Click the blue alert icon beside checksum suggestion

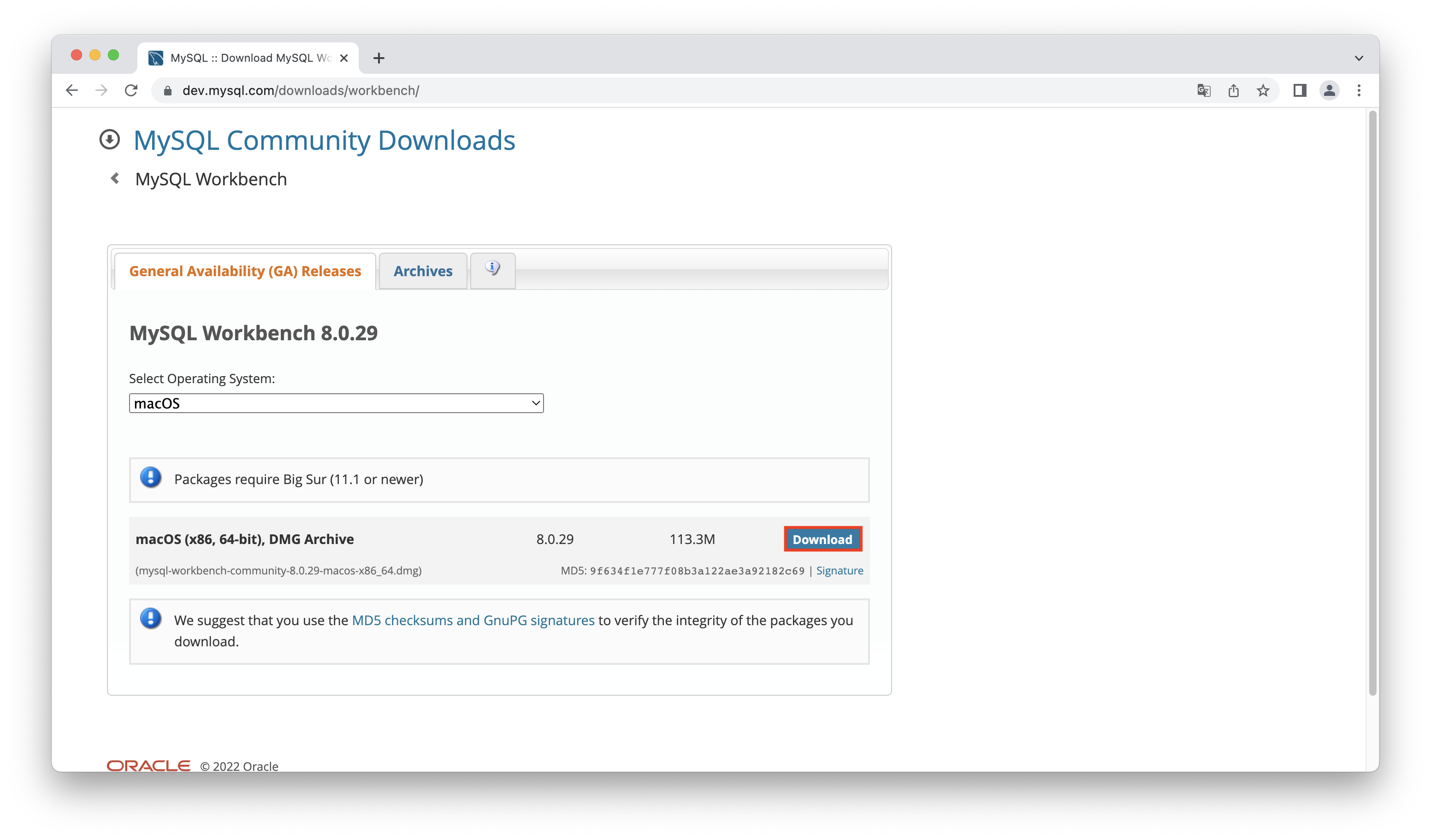tap(150, 619)
